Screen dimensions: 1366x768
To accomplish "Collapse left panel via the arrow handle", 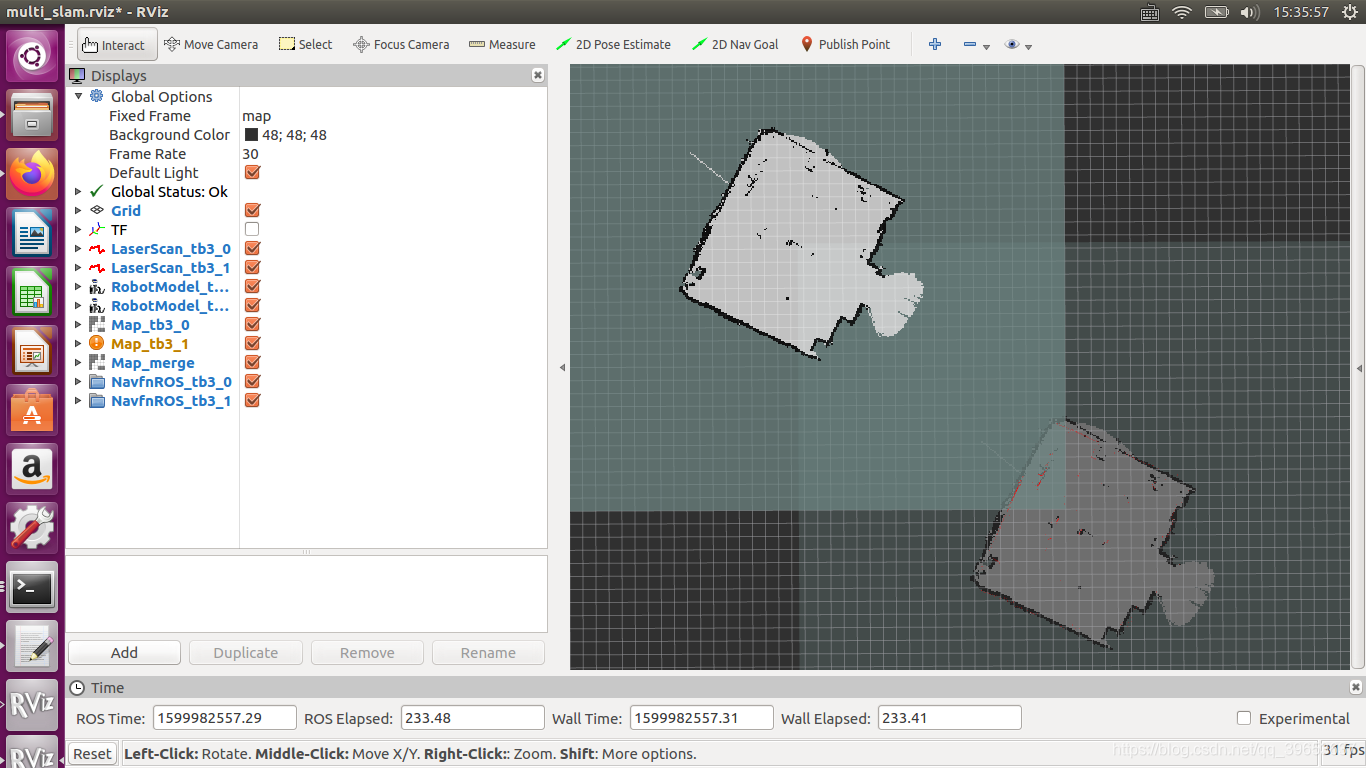I will 561,368.
